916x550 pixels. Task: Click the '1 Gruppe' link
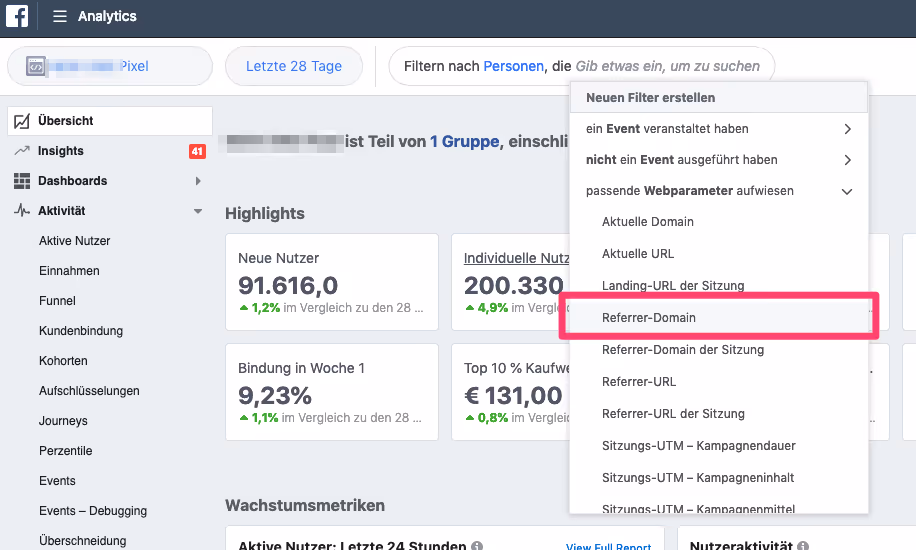point(464,141)
